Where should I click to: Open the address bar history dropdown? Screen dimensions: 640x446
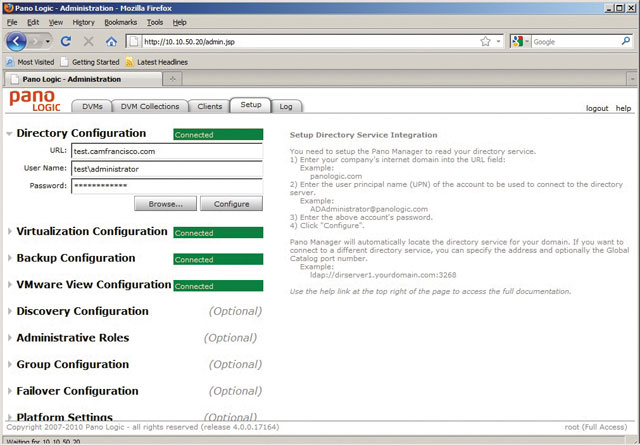(x=498, y=42)
